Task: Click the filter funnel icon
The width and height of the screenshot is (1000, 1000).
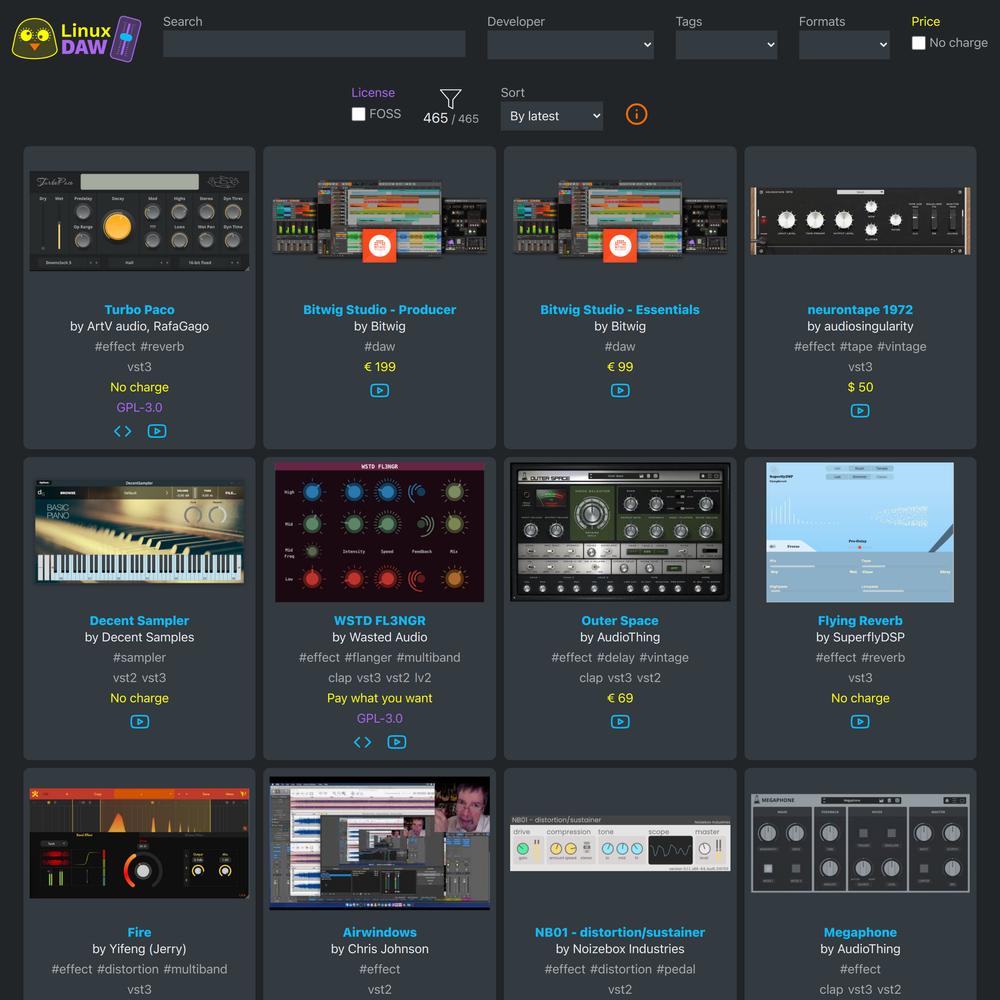Action: point(450,98)
